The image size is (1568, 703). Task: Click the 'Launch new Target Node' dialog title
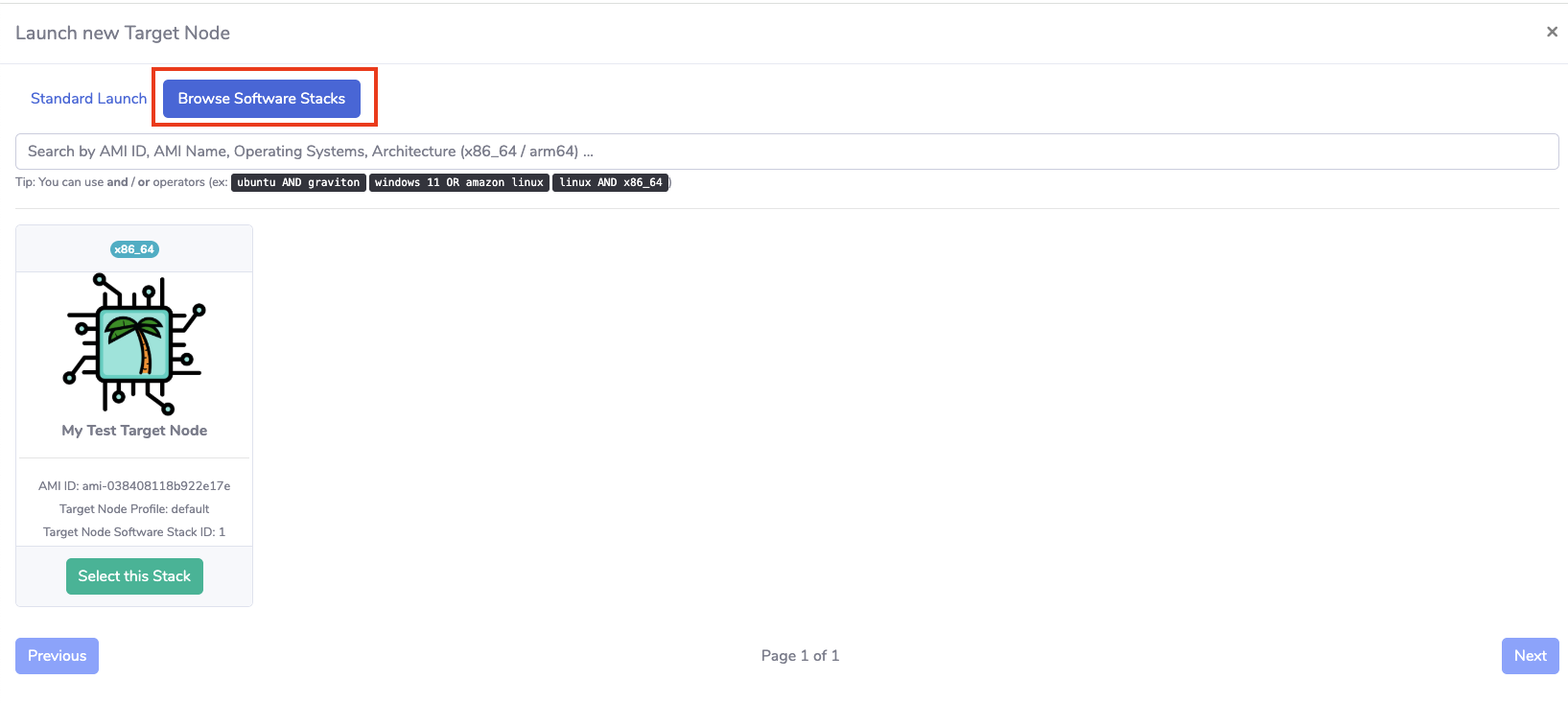[x=123, y=34]
